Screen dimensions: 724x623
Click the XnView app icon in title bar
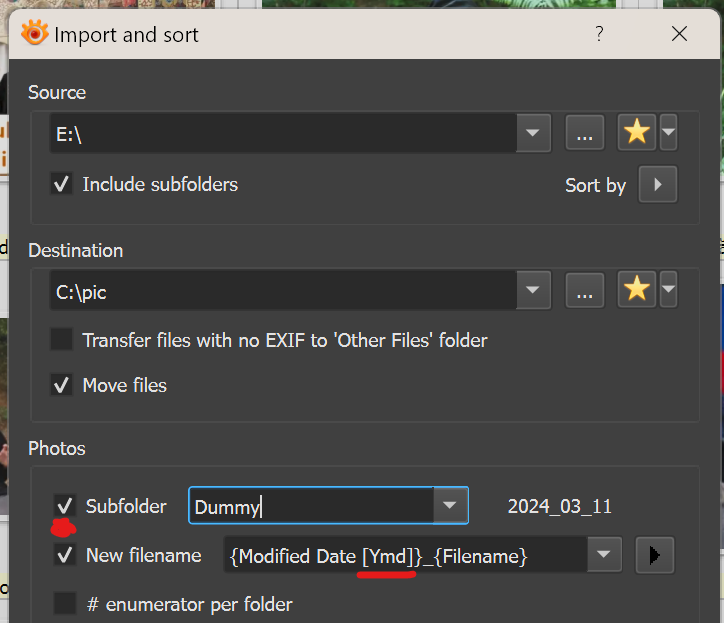point(34,34)
